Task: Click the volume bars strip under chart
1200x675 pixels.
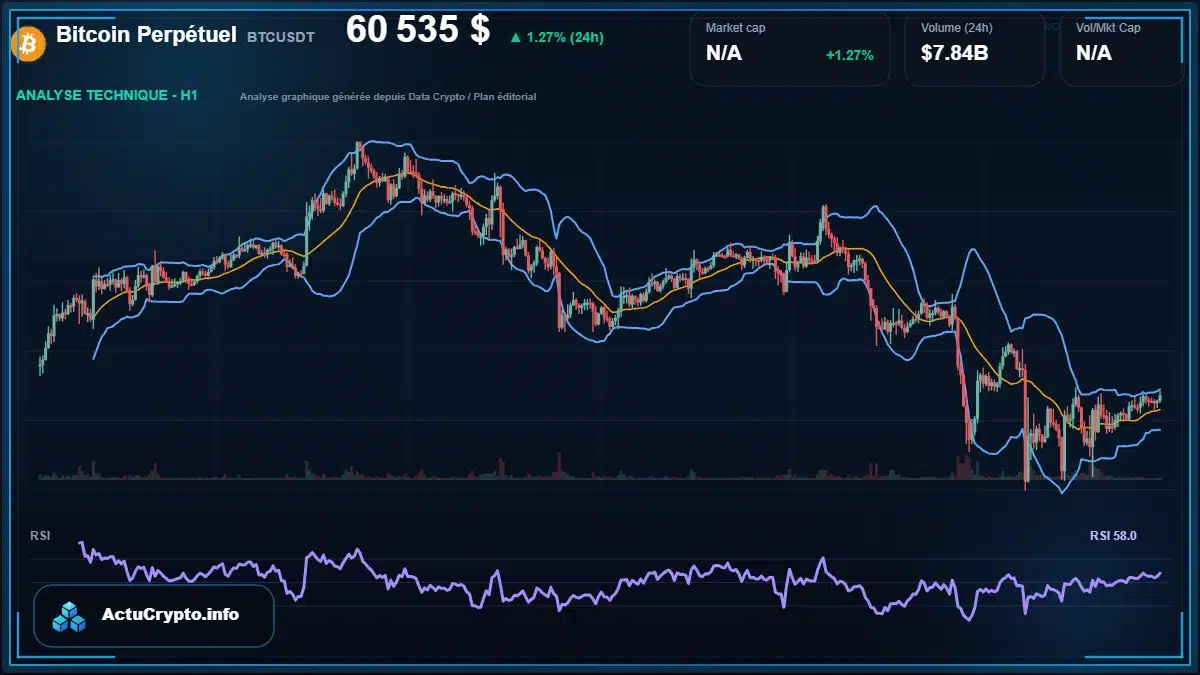Action: [x=600, y=469]
